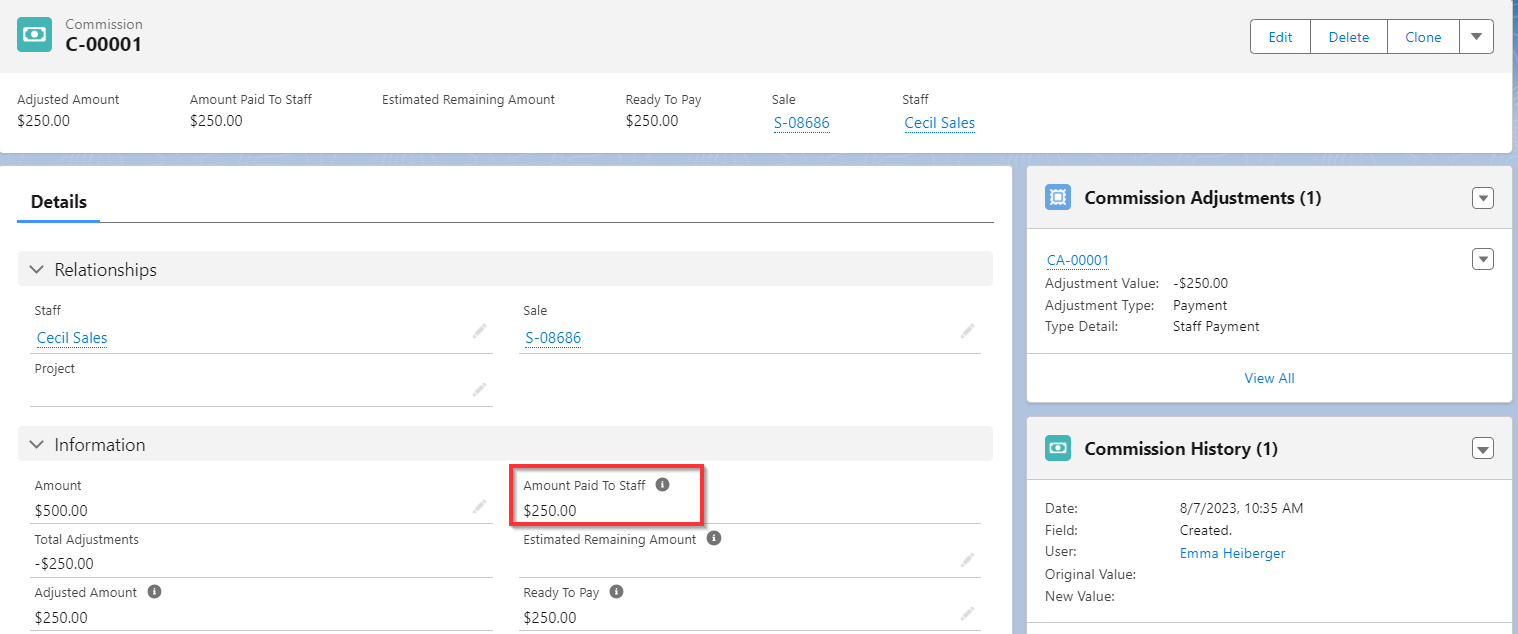Open the row actions menu for CA-00001
The image size is (1518, 634).
[x=1483, y=258]
